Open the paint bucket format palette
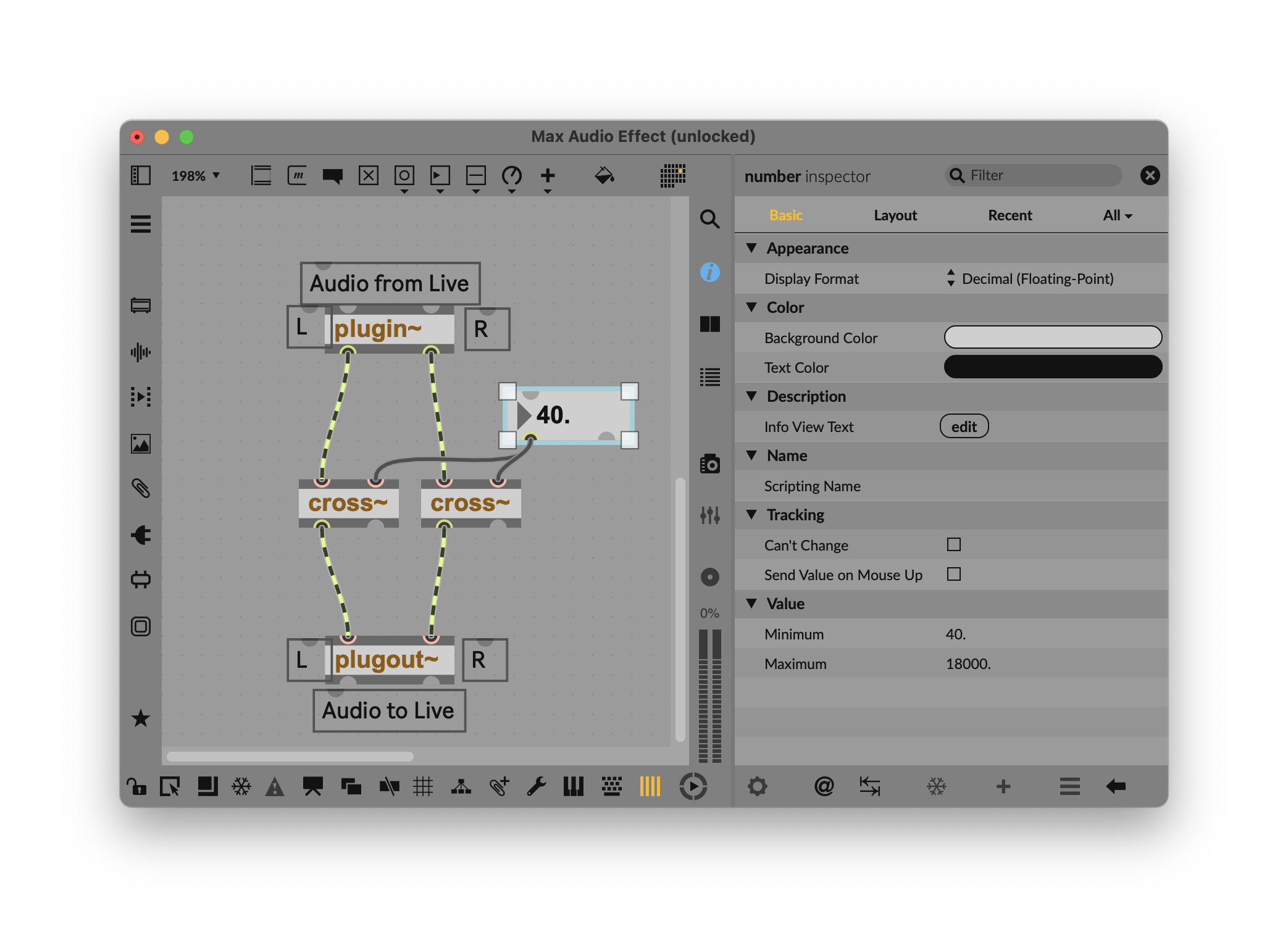The height and width of the screenshot is (927, 1288). click(x=604, y=176)
